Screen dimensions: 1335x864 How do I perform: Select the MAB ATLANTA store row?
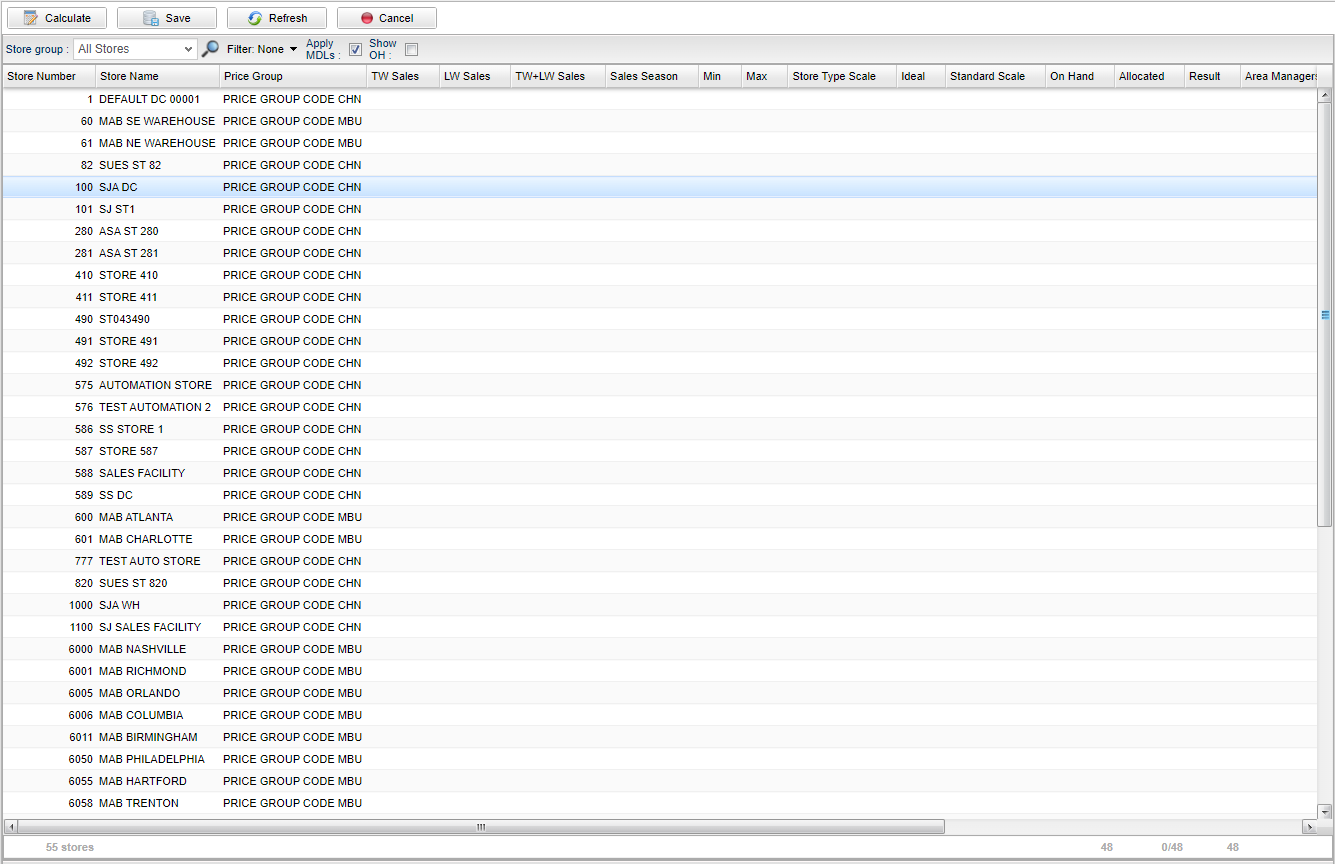[x=136, y=517]
